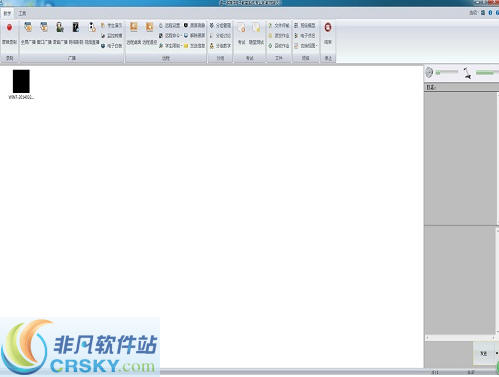
Task: Open the dropdown arrow beside the 发送 button
Action: 496,354
